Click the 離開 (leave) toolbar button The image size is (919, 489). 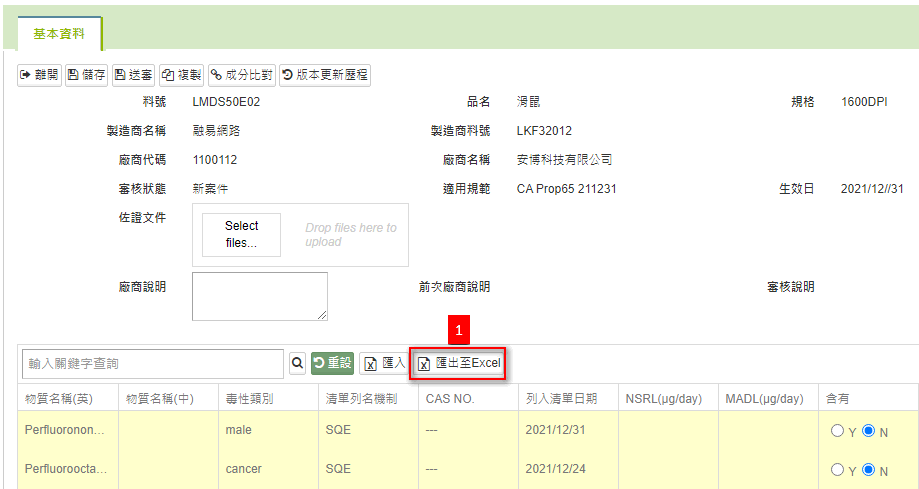coord(40,75)
